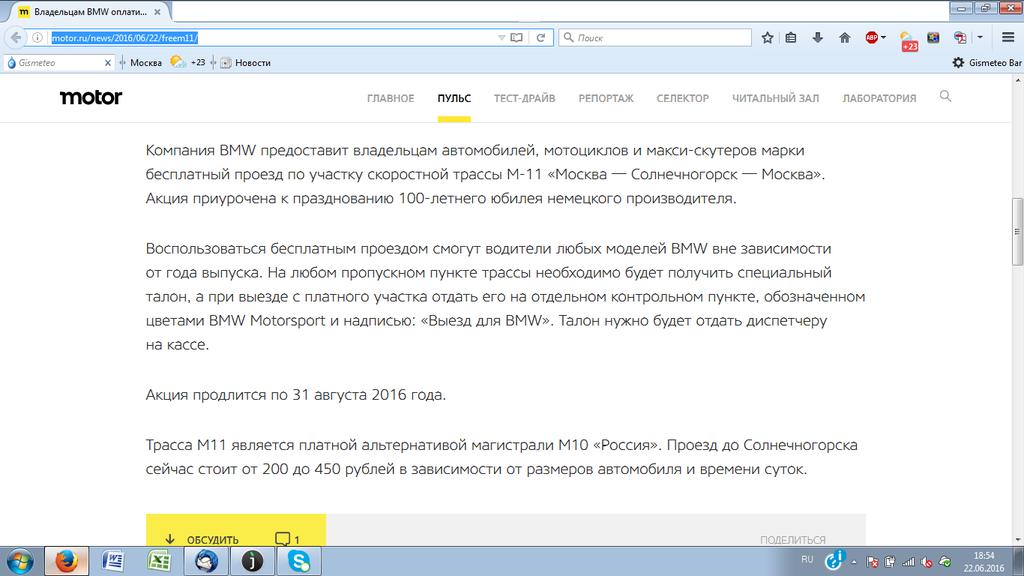This screenshot has width=1024, height=576.
Task: Click the motor site logo
Action: [x=91, y=98]
